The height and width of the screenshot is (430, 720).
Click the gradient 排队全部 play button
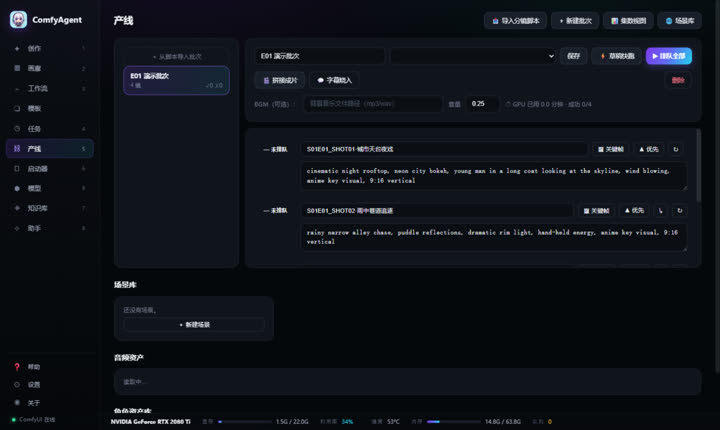(x=669, y=56)
